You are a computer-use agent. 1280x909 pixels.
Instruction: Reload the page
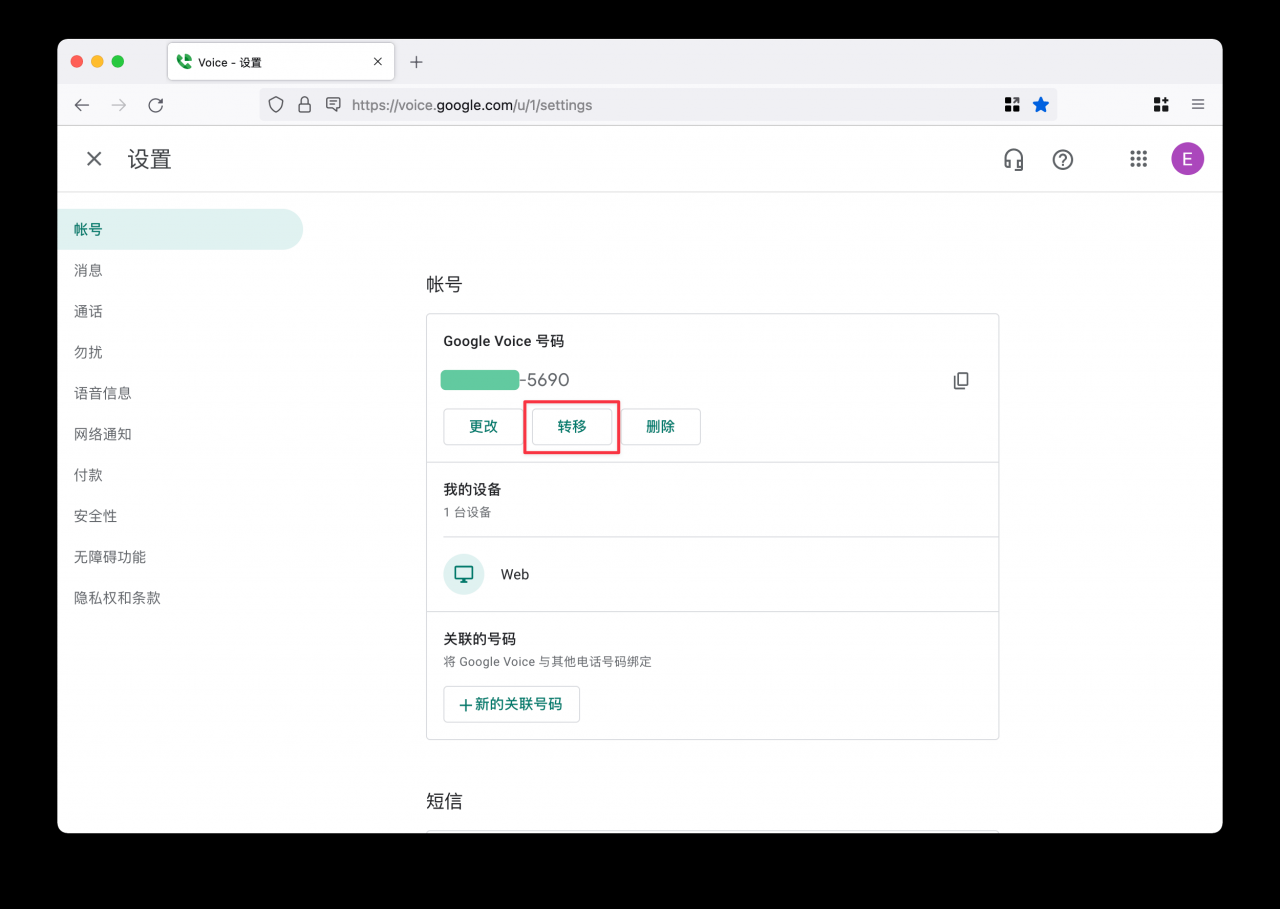[x=156, y=105]
